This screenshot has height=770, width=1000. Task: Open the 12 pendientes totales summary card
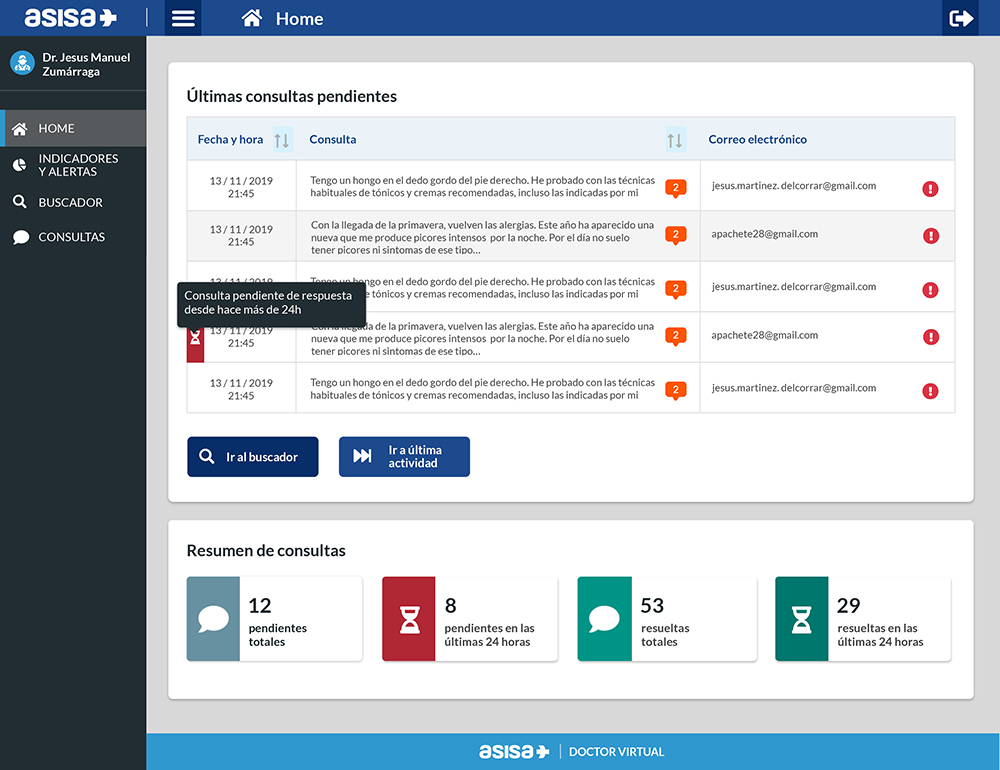[274, 619]
